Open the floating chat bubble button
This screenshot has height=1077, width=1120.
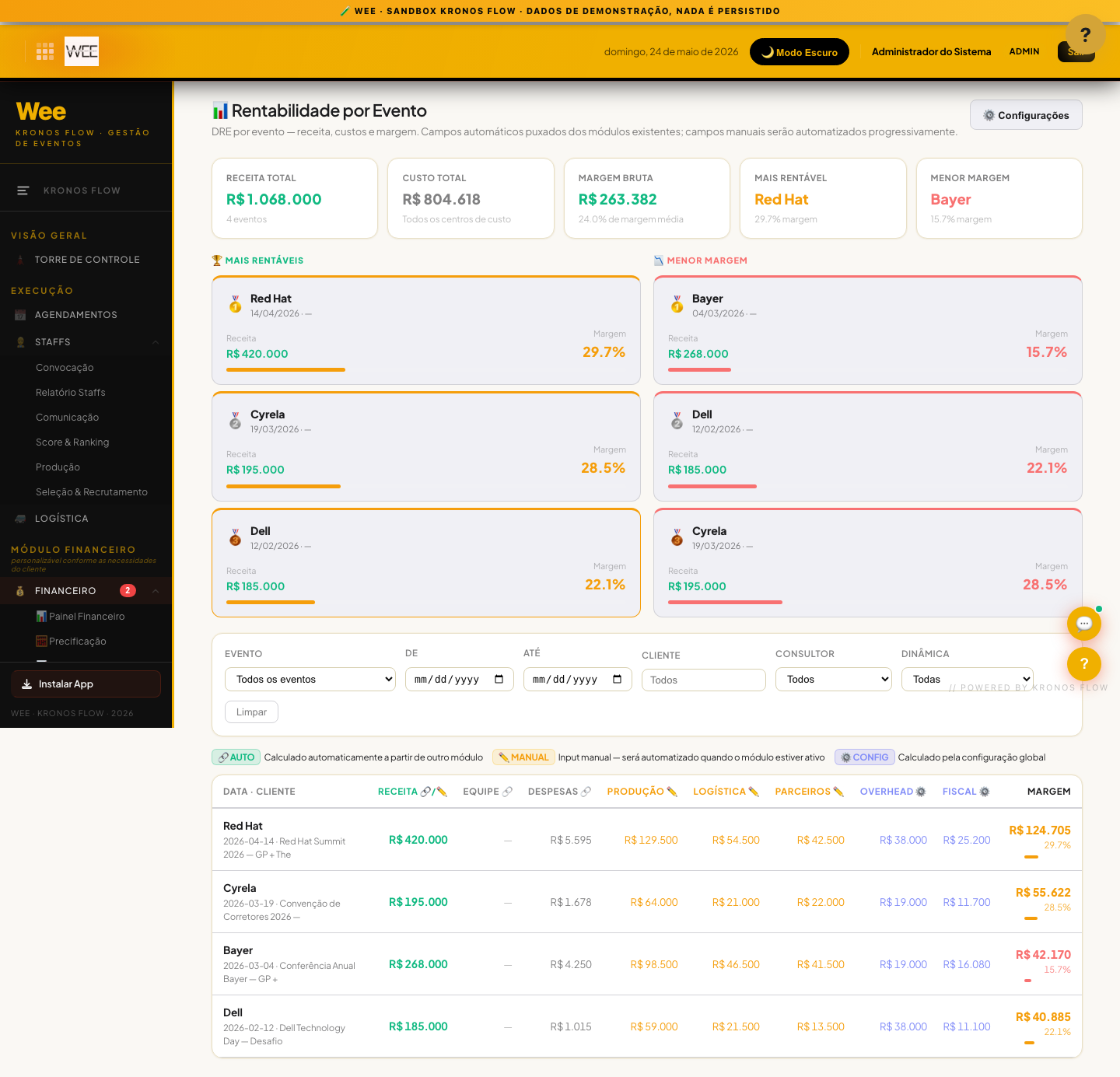[1084, 624]
